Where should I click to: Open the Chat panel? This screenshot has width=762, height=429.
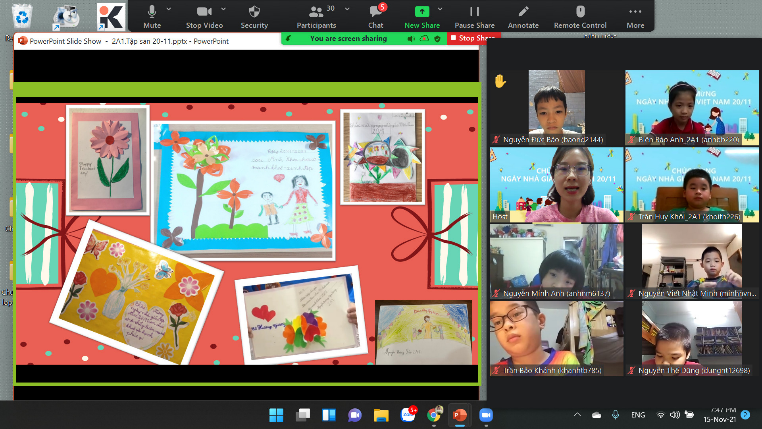(376, 15)
